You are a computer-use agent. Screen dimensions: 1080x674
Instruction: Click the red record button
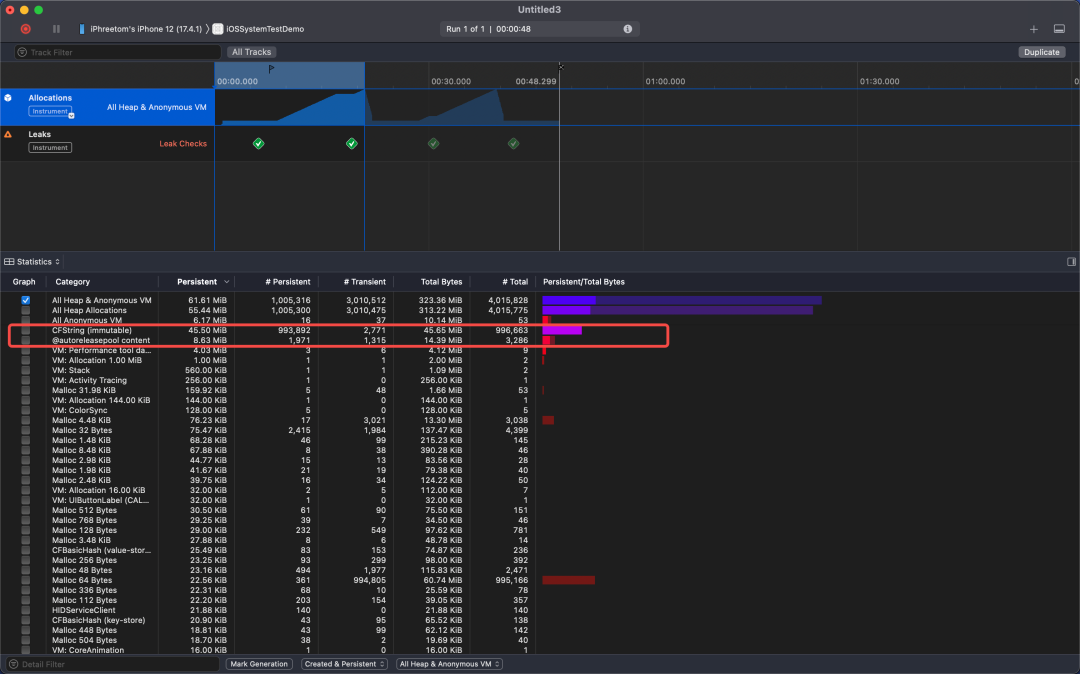click(25, 29)
